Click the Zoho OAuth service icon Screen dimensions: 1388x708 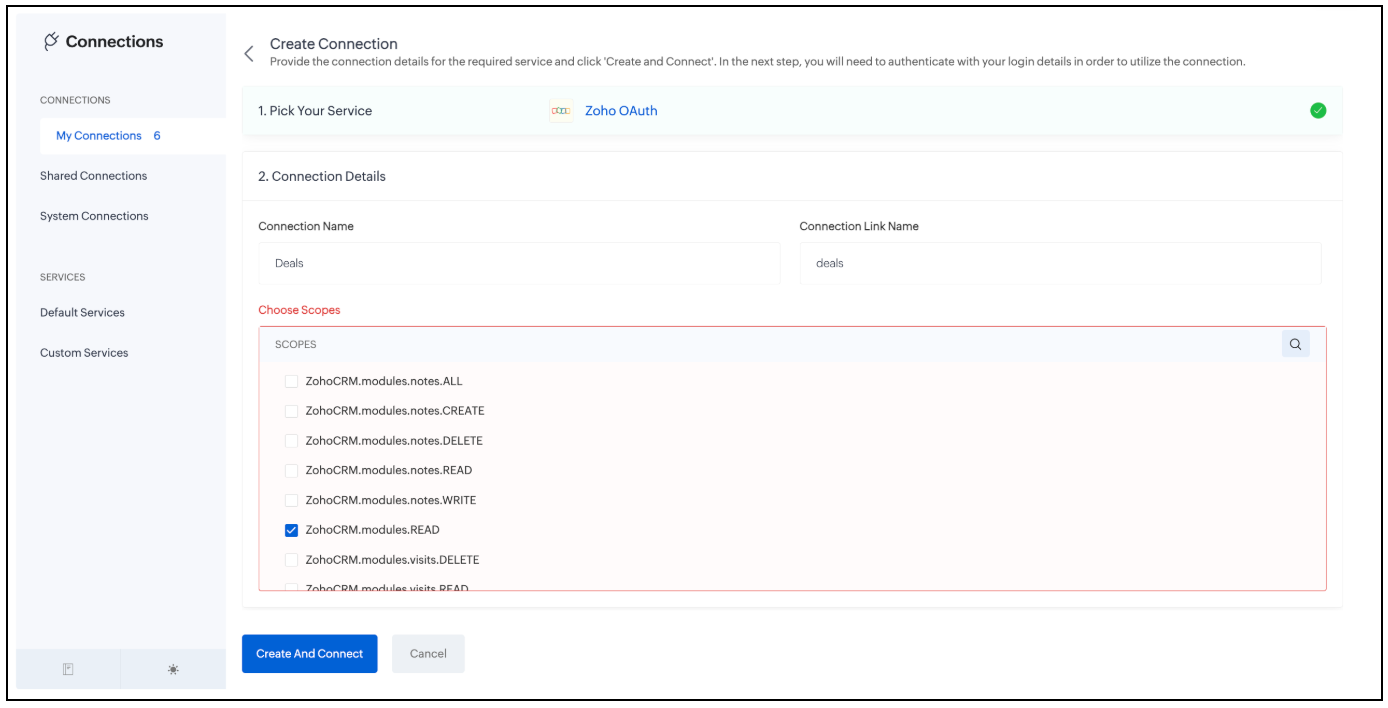click(560, 110)
